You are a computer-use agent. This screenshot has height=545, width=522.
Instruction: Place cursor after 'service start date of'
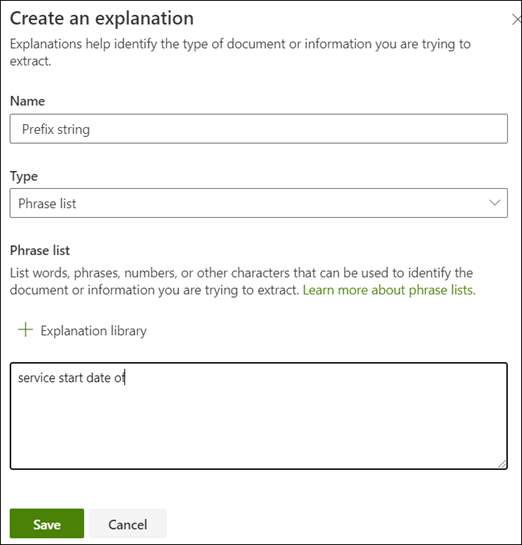(125, 377)
